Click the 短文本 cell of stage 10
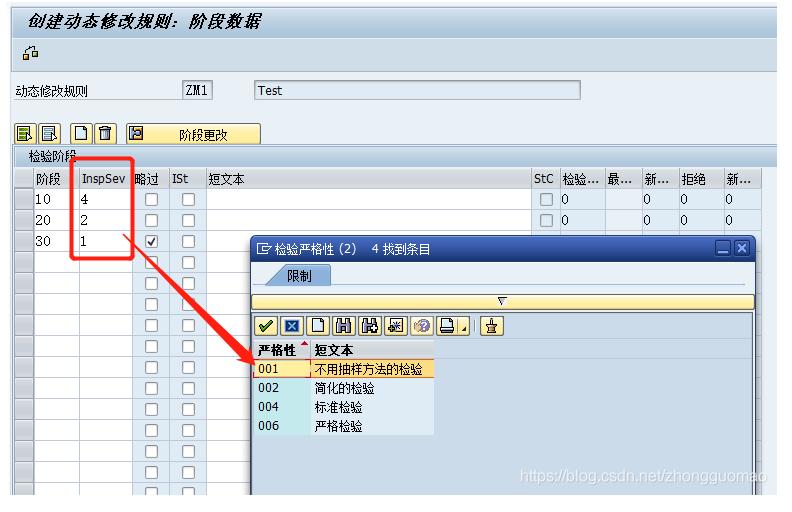This screenshot has width=792, height=512. pyautogui.click(x=369, y=199)
